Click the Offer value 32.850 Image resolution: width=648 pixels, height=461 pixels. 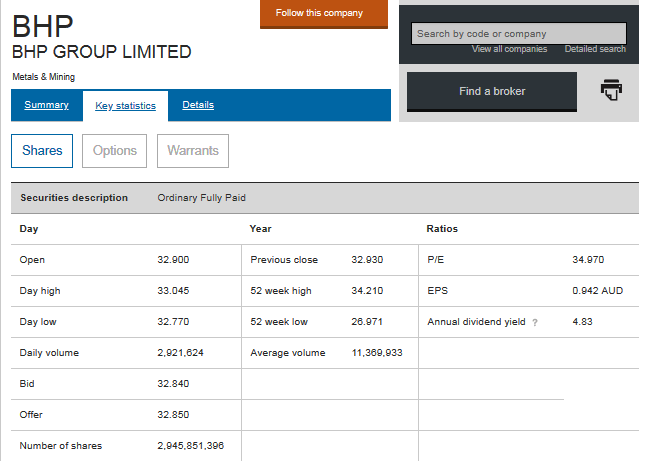(173, 415)
